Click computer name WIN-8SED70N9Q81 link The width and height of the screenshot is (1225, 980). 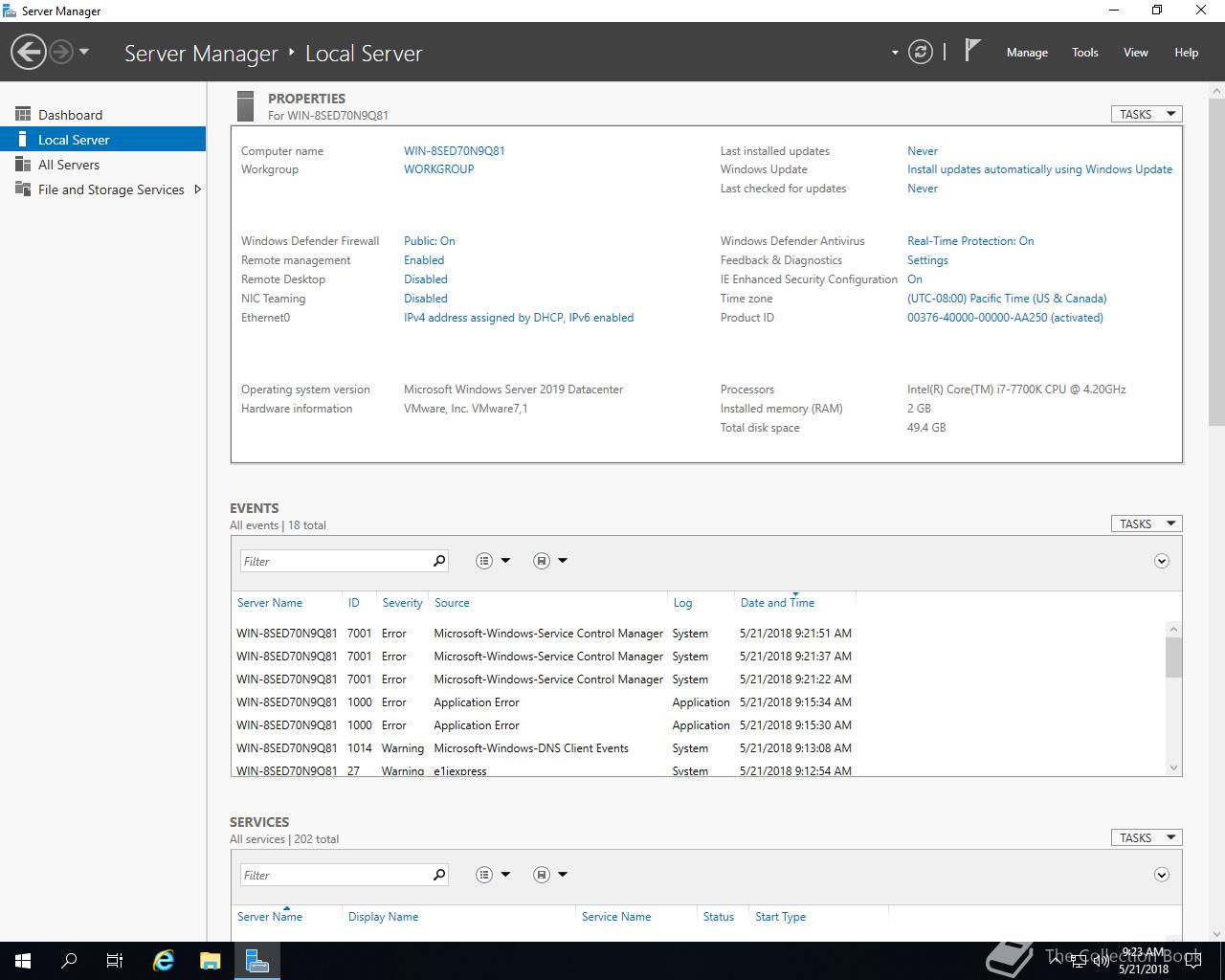point(455,151)
